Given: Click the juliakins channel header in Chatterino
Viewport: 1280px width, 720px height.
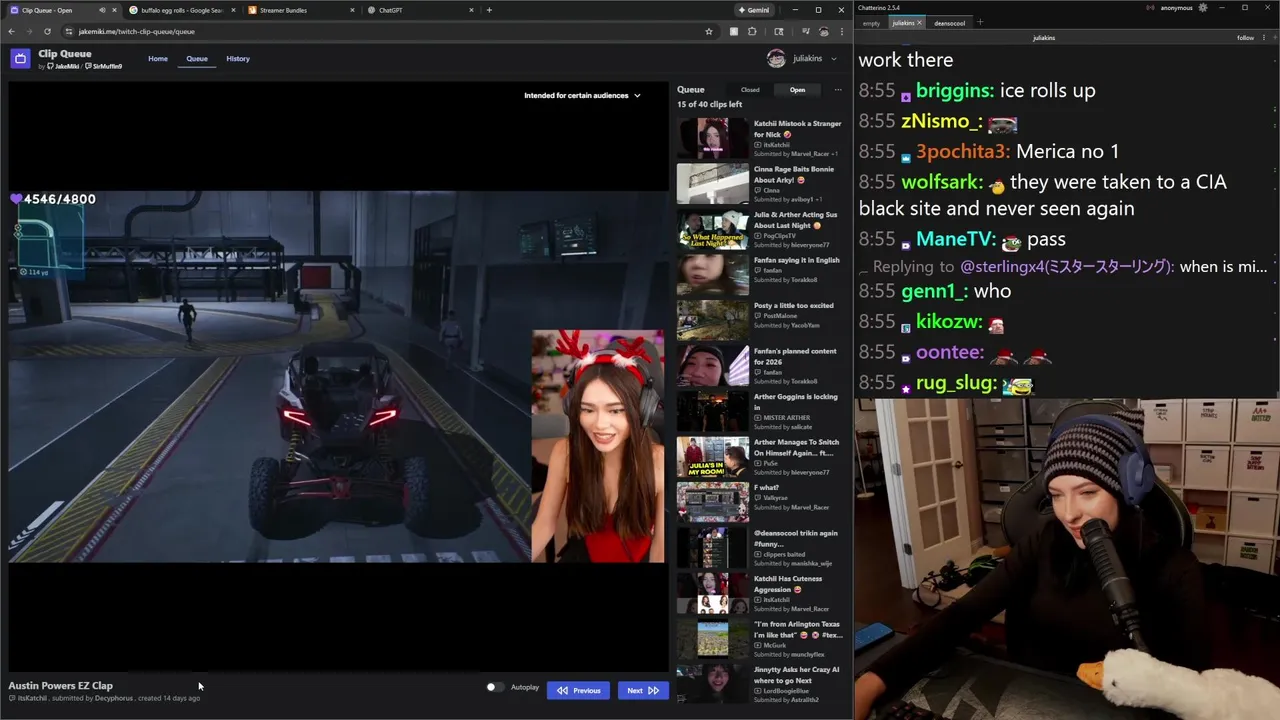Looking at the screenshot, I should (x=1043, y=38).
